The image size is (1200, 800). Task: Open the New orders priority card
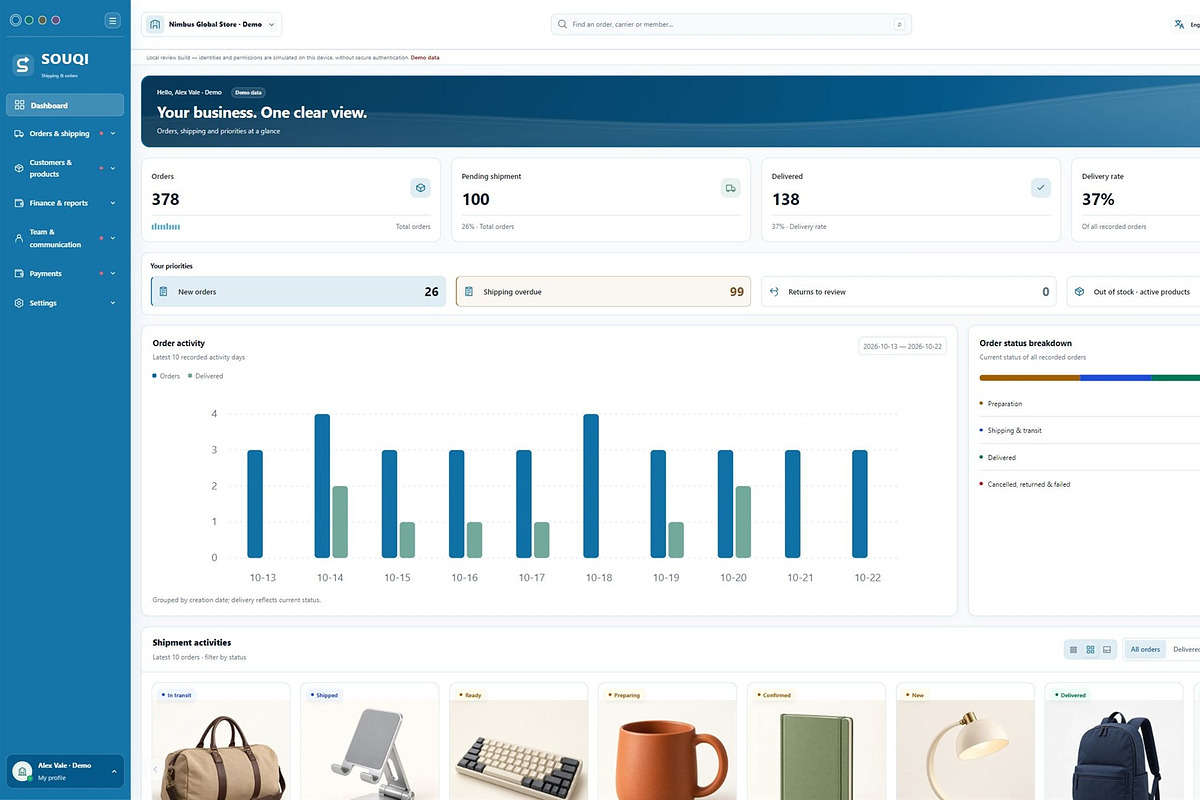click(298, 292)
